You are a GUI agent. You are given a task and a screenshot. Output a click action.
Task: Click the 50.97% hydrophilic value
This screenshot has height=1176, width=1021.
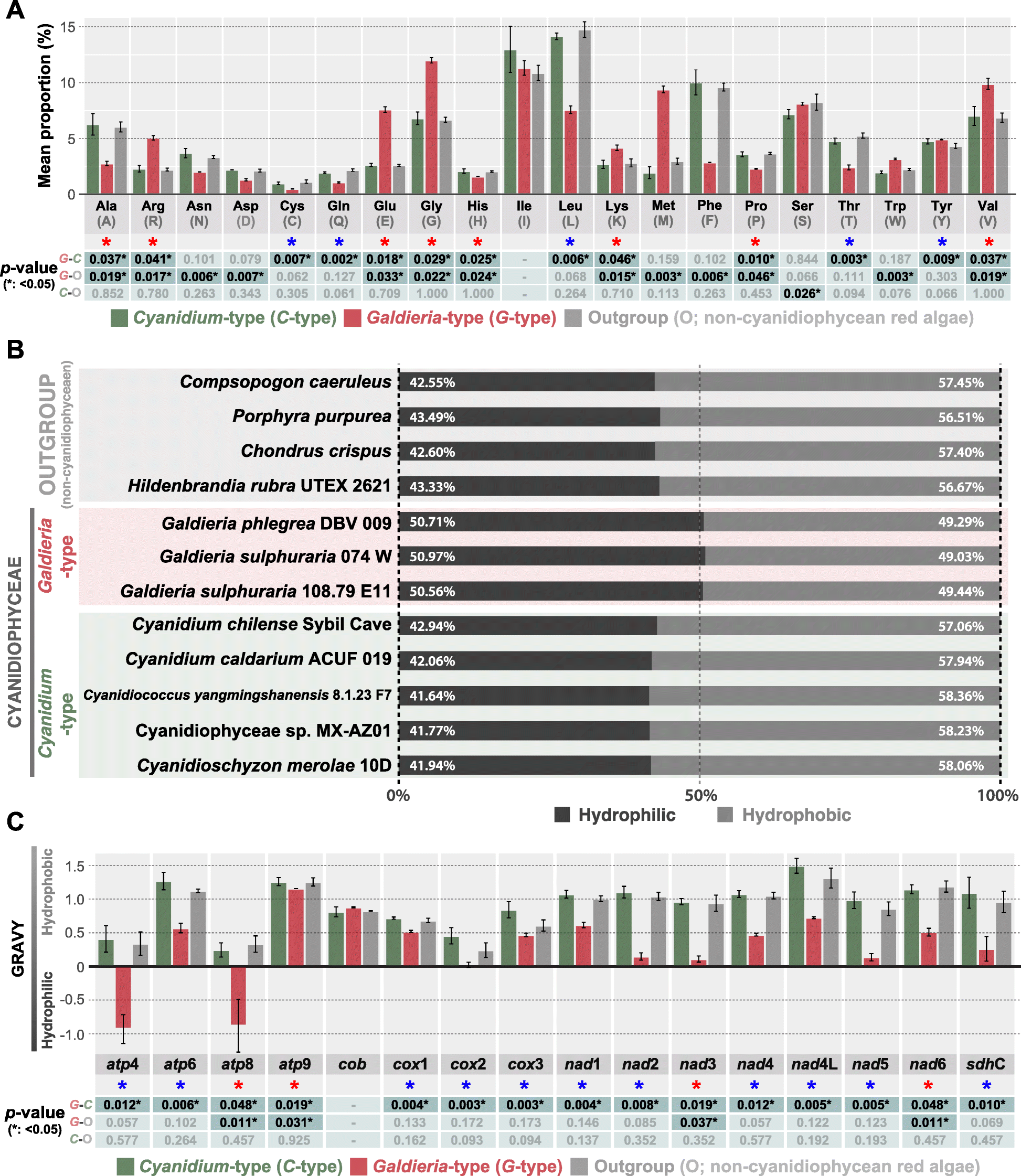click(x=432, y=557)
